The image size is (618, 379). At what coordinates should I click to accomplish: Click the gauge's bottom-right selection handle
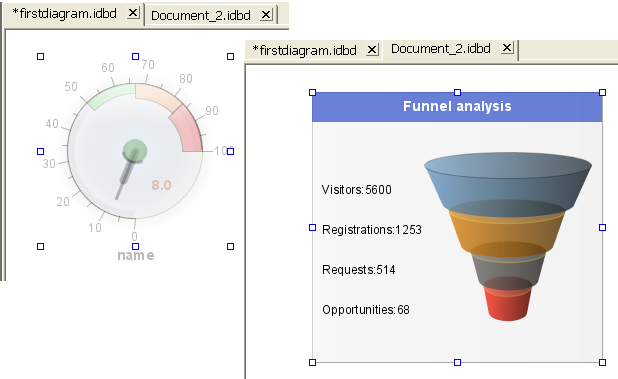click(x=231, y=246)
